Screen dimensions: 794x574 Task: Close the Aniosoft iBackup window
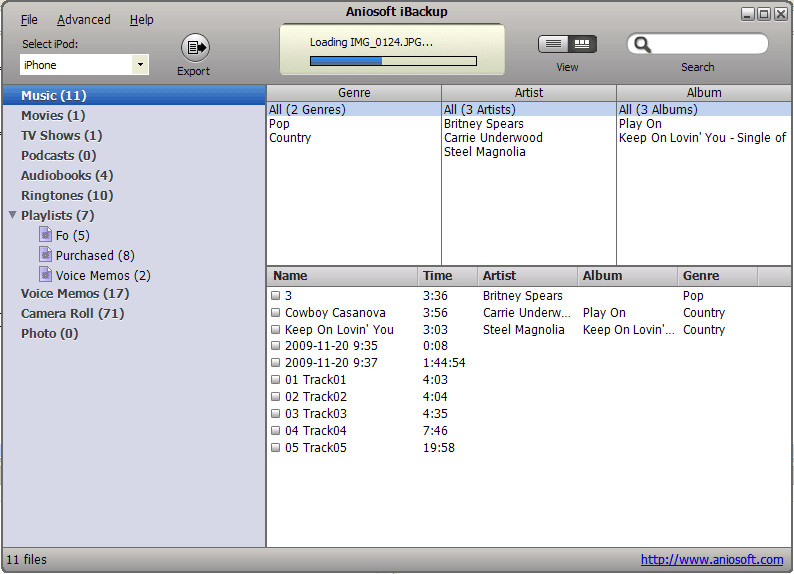click(x=780, y=14)
